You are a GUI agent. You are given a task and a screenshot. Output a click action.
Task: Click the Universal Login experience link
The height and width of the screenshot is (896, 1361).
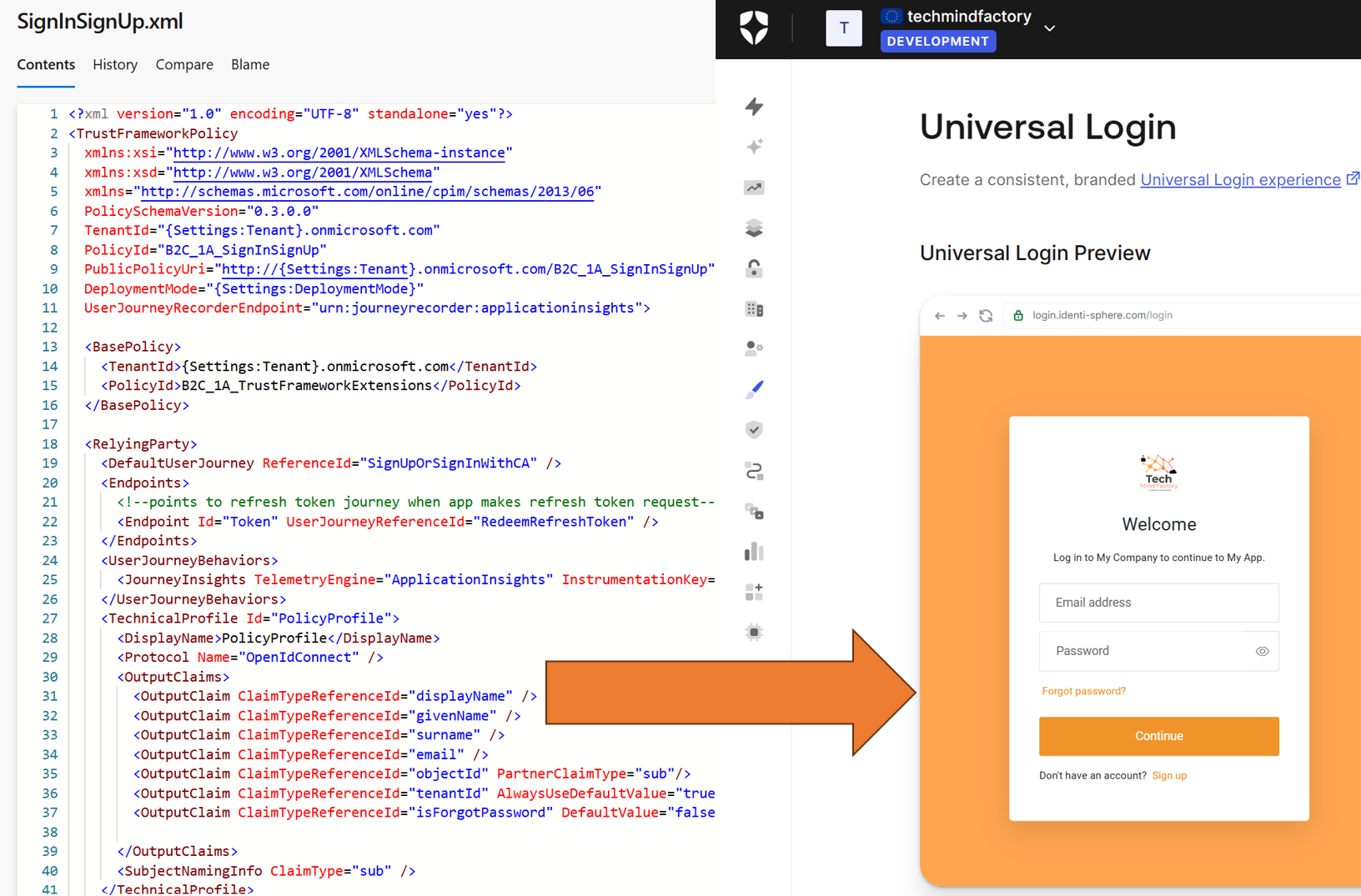point(1240,180)
